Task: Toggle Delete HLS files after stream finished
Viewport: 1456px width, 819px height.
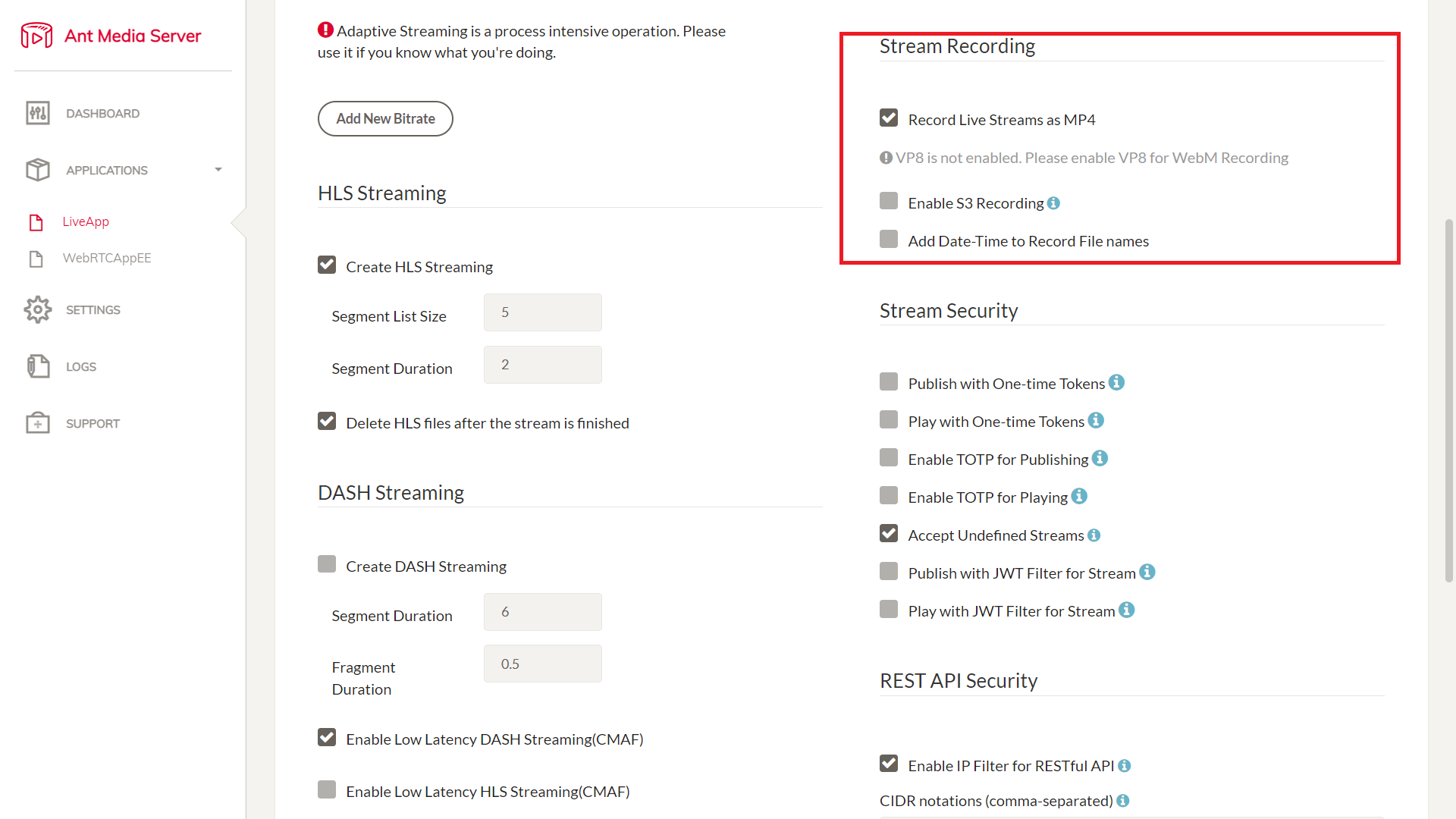Action: coord(327,421)
